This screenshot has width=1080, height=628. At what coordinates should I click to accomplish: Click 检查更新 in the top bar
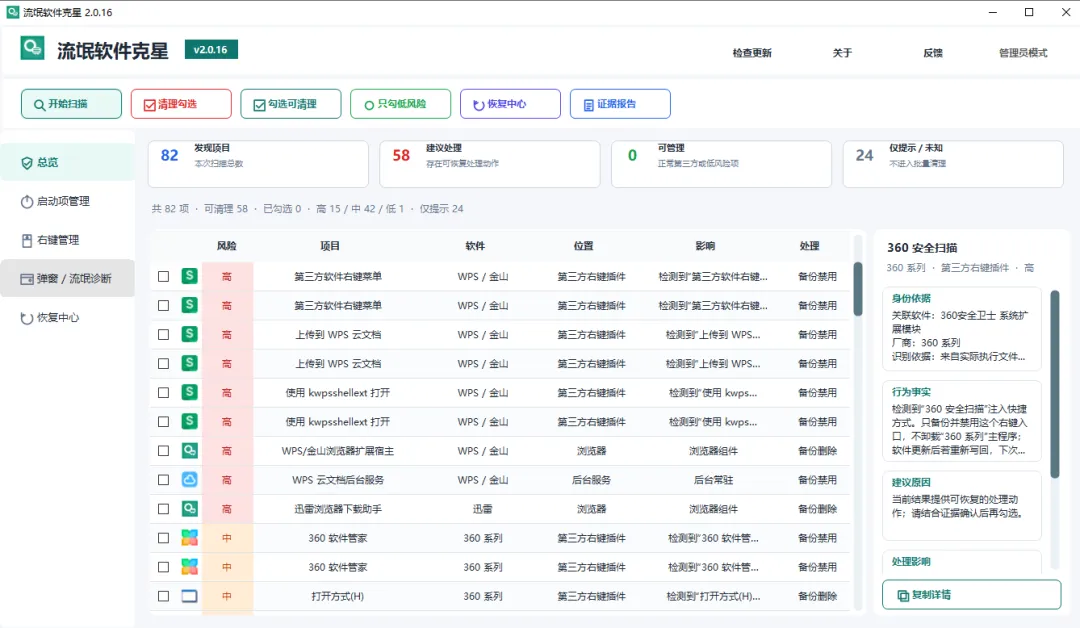[752, 53]
